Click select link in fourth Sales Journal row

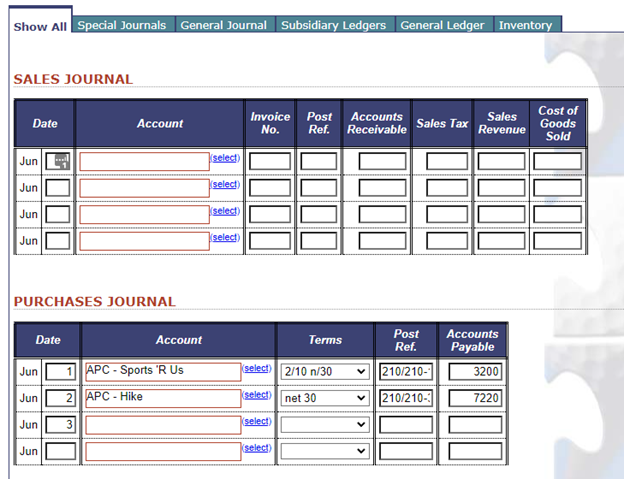point(225,237)
